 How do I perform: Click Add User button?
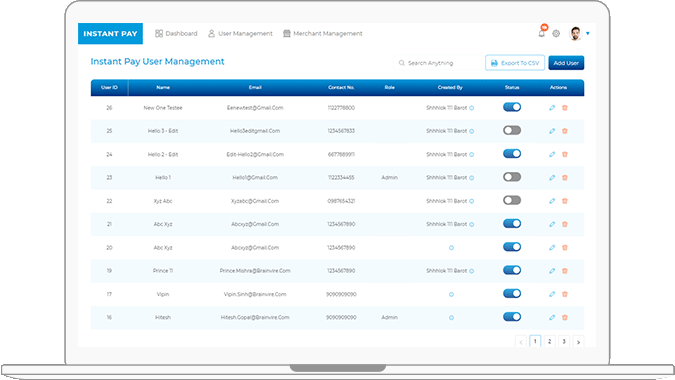pyautogui.click(x=566, y=63)
